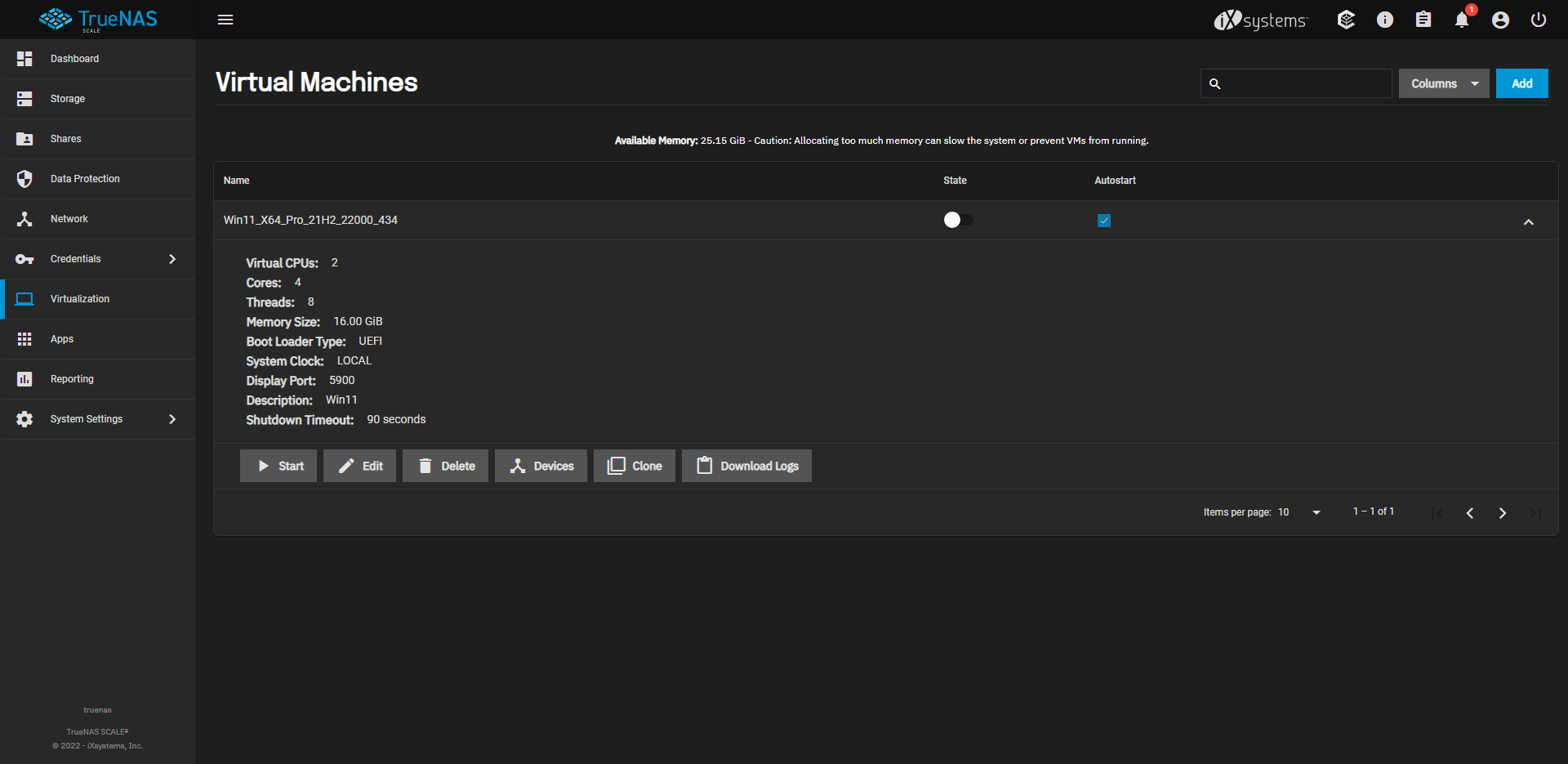Viewport: 1568px width, 764px height.
Task: Open the user account icon
Action: coord(1500,20)
